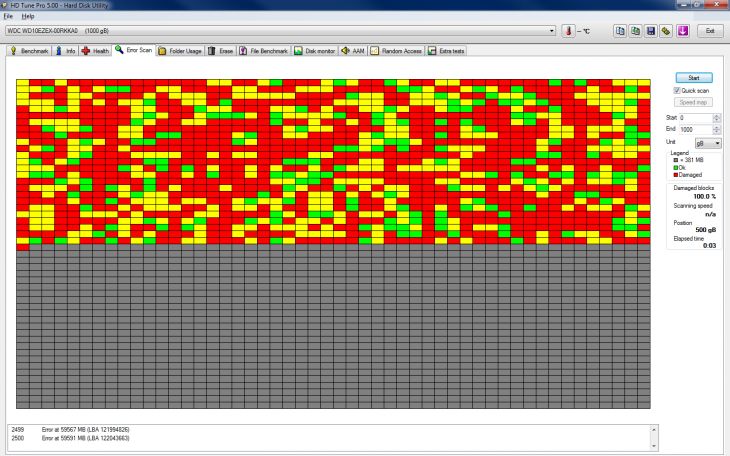
Task: Save screenshot using the floppy disk icon
Action: pos(651,31)
